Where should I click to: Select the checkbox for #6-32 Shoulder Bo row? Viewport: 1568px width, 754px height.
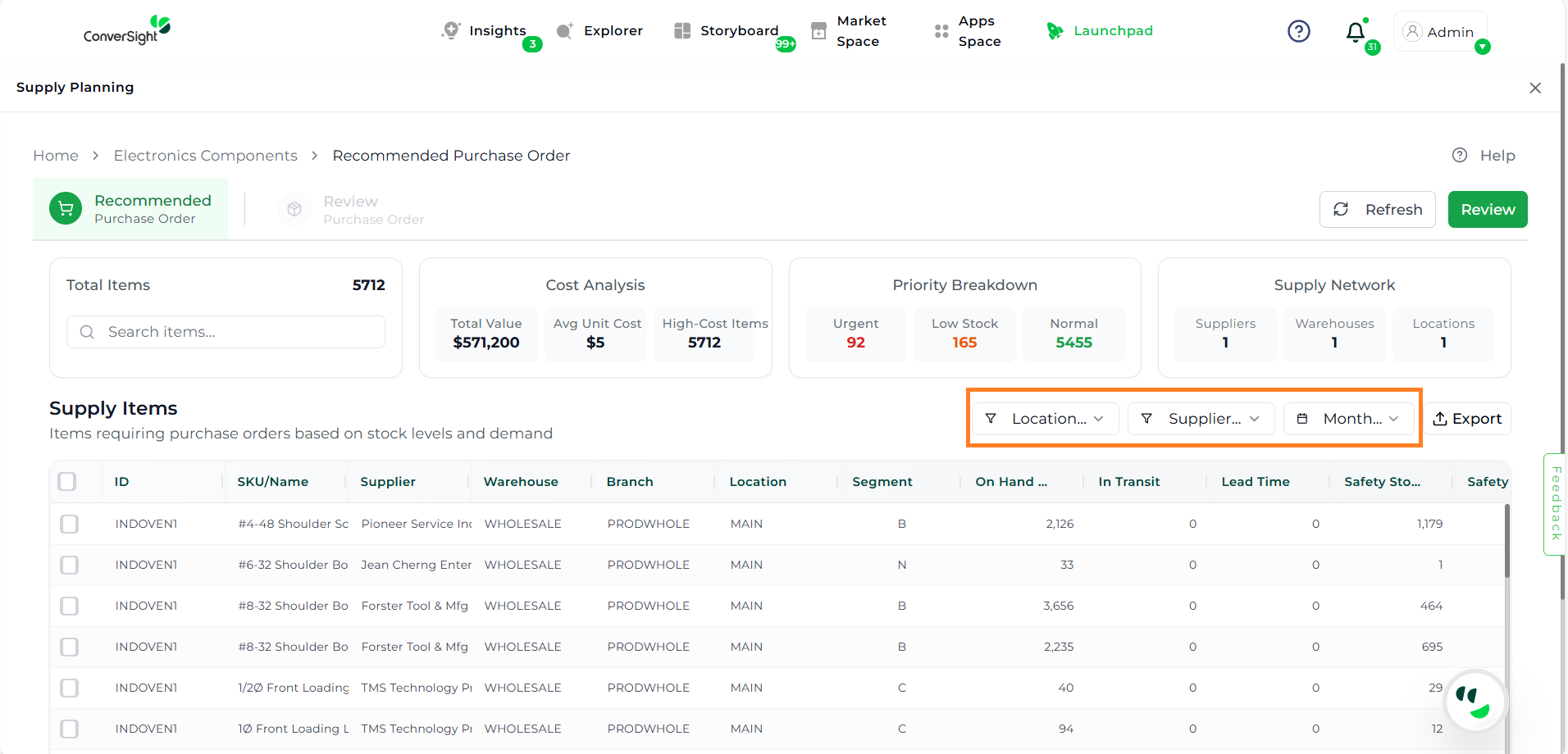(x=70, y=565)
